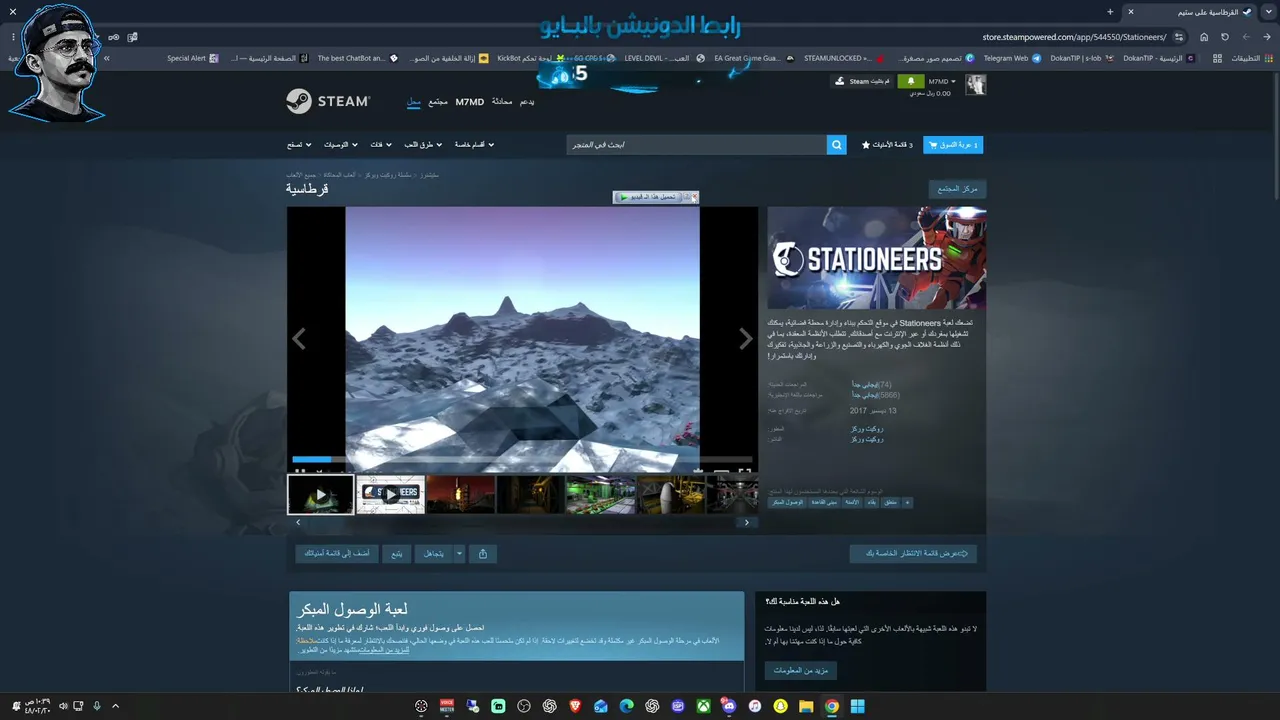Click the يتبع follow button
This screenshot has width=1280, height=720.
pyautogui.click(x=398, y=553)
